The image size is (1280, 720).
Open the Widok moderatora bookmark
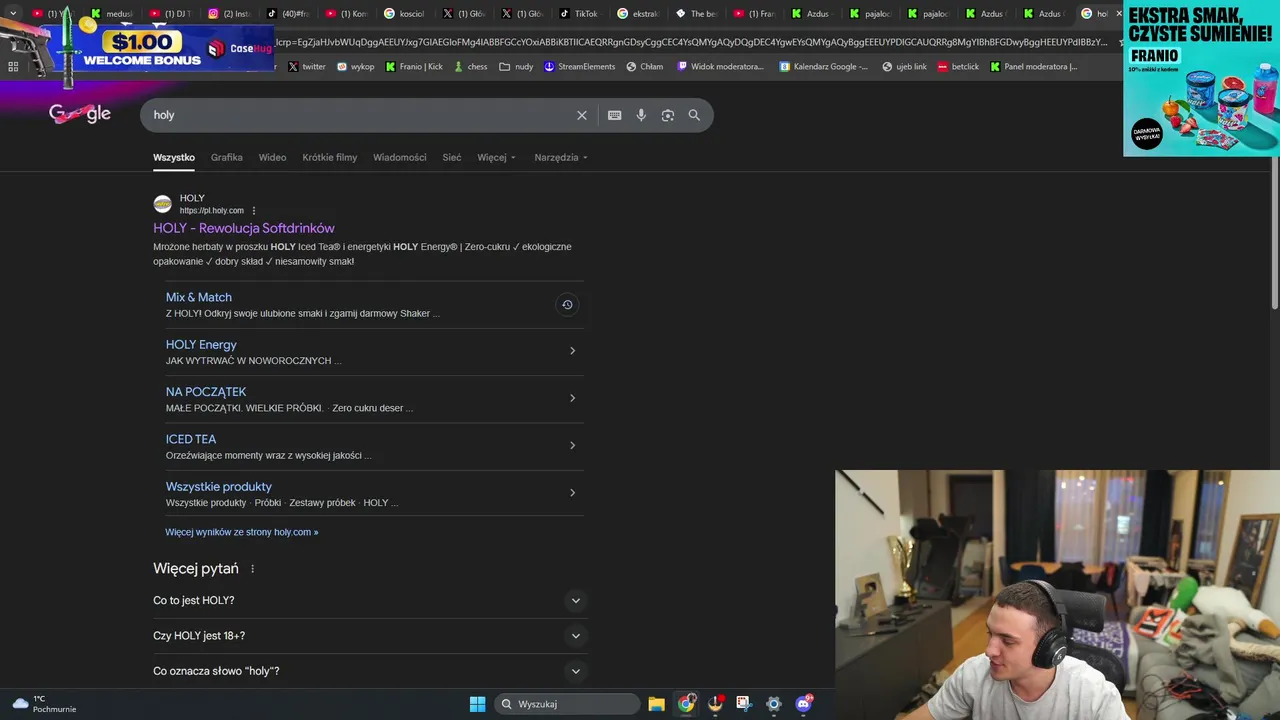(720, 67)
